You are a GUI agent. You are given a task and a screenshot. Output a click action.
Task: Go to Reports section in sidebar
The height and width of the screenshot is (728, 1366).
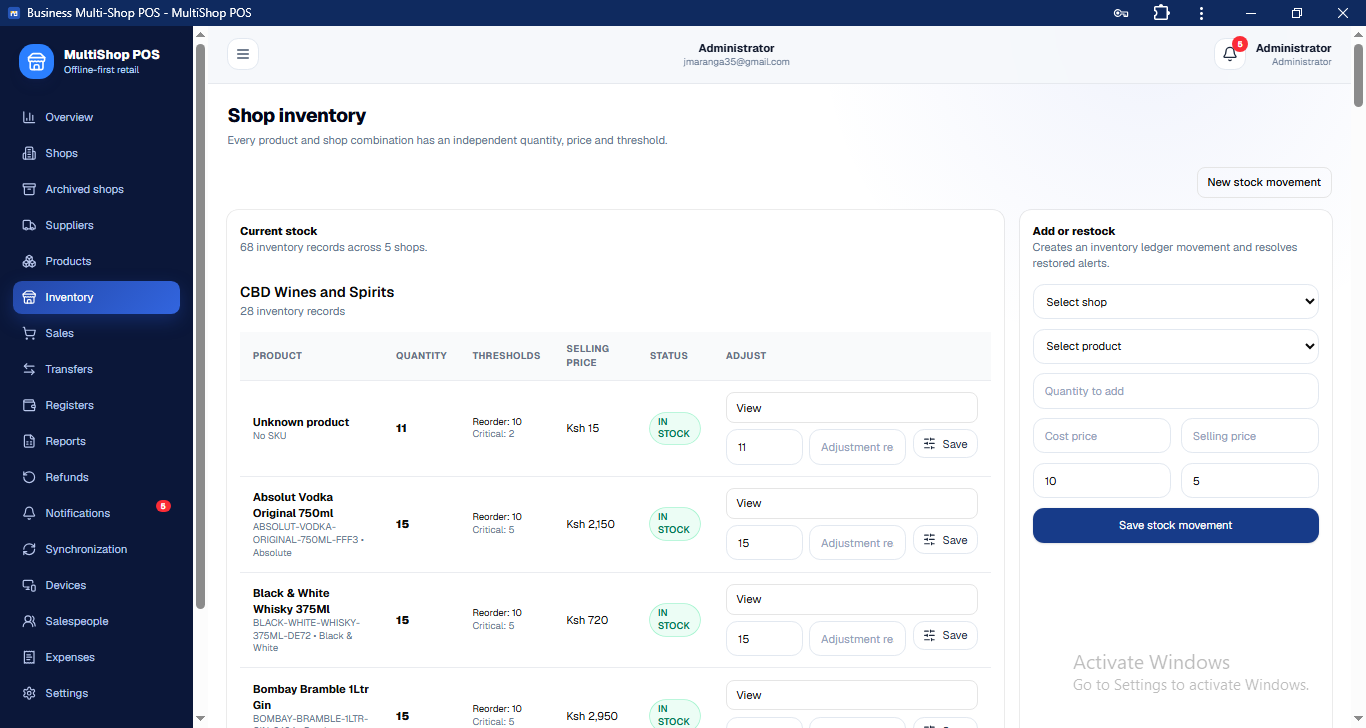96,441
